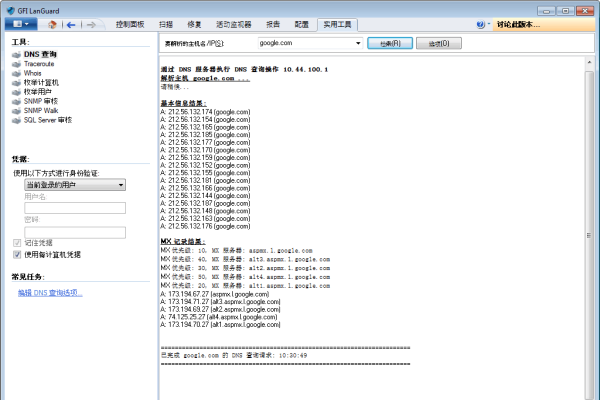Viewport: 600px width, 400px height.
Task: Open the 编辑 DNS 查询选项 link
Action: click(50, 293)
